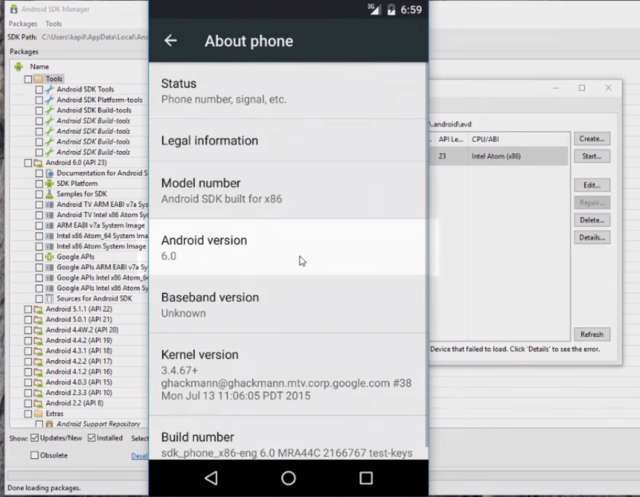The image size is (640, 497).
Task: Check the Android SDK Platform-tools checkbox
Action: click(x=39, y=100)
